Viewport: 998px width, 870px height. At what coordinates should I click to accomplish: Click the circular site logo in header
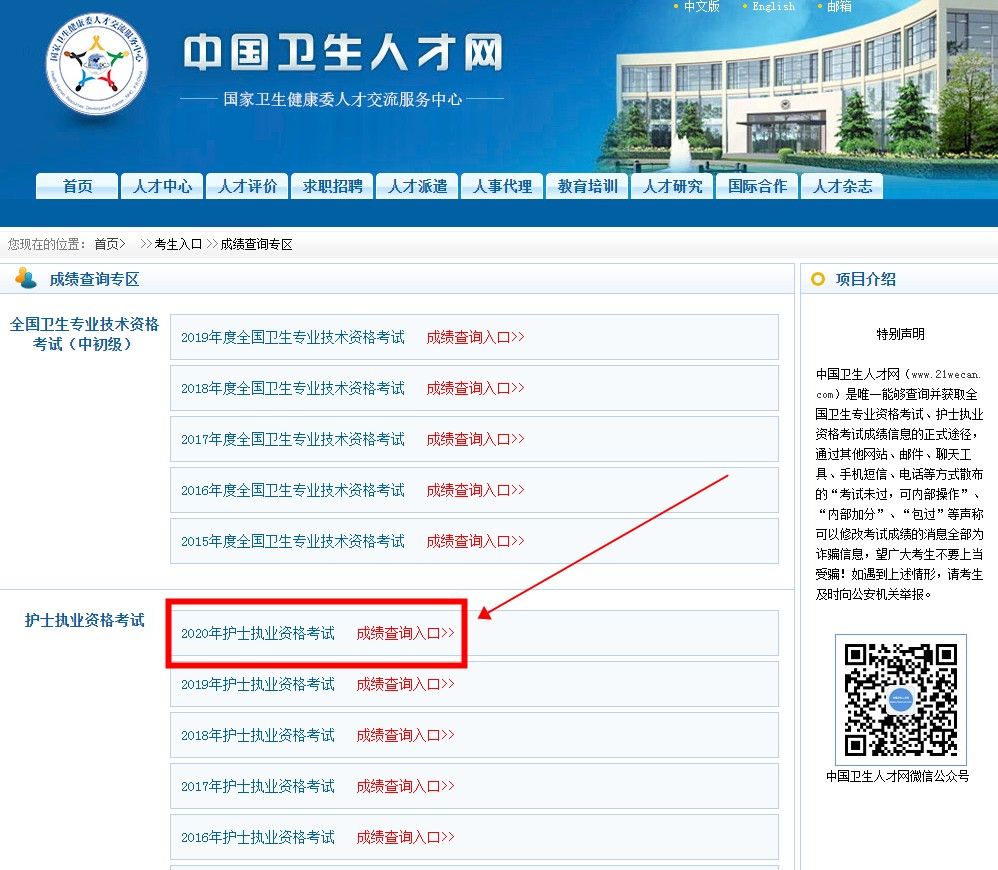(x=96, y=64)
